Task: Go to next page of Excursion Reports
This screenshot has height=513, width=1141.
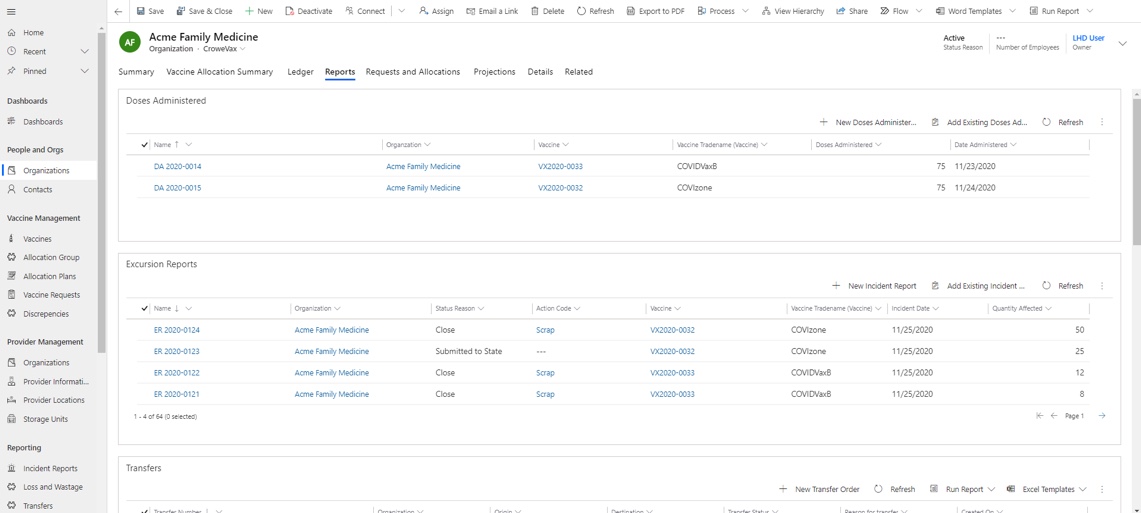Action: [x=1102, y=416]
